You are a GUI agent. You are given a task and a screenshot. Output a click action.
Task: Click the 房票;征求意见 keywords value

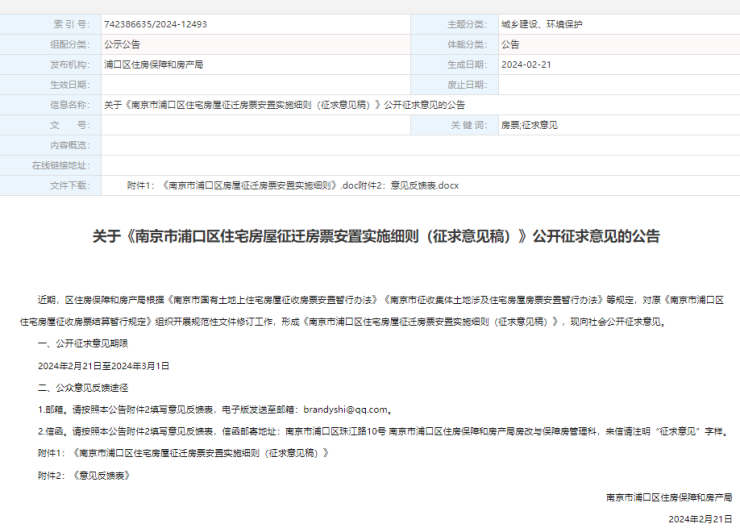tap(529, 125)
